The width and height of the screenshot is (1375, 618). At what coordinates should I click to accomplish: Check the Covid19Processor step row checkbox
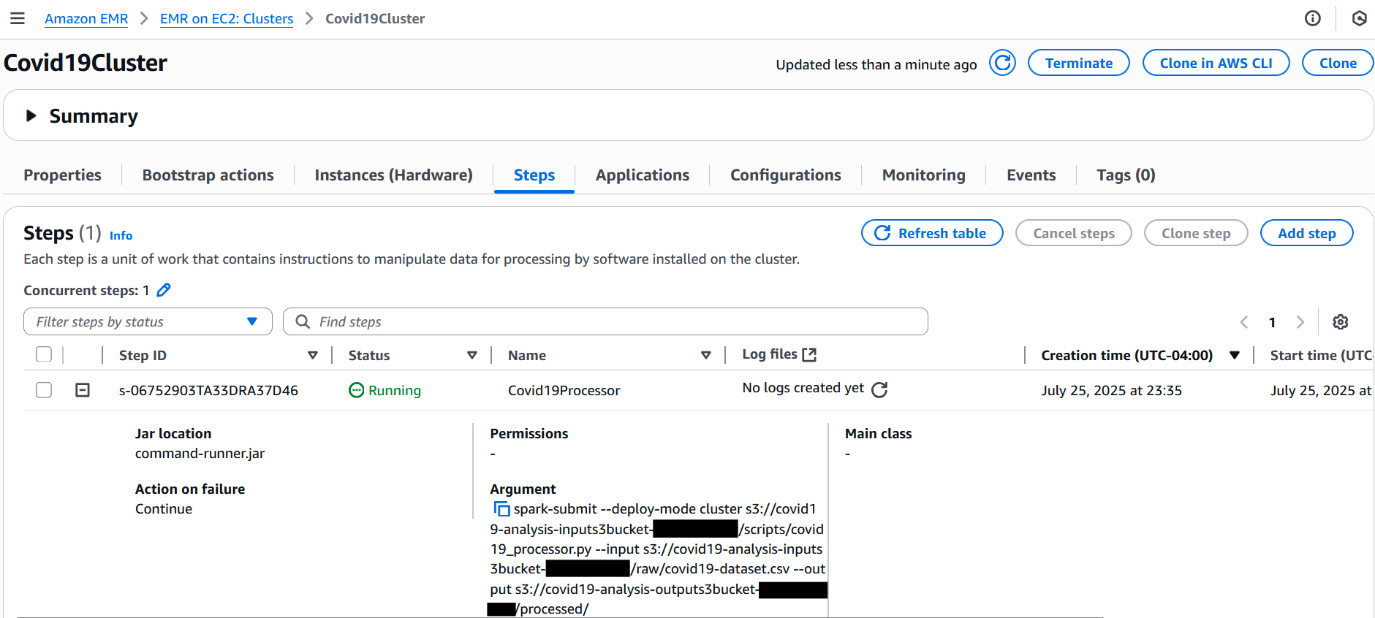[x=44, y=390]
